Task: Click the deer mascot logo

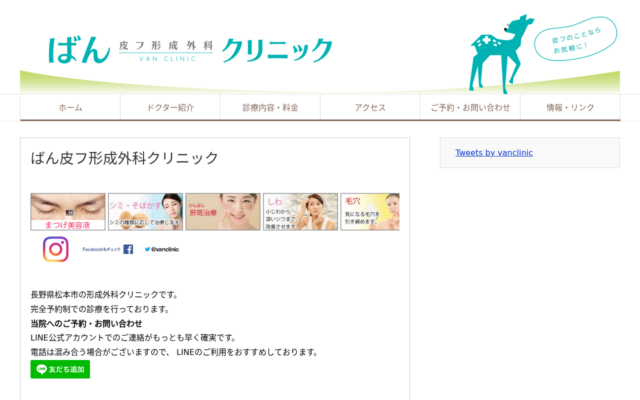Action: (498, 52)
